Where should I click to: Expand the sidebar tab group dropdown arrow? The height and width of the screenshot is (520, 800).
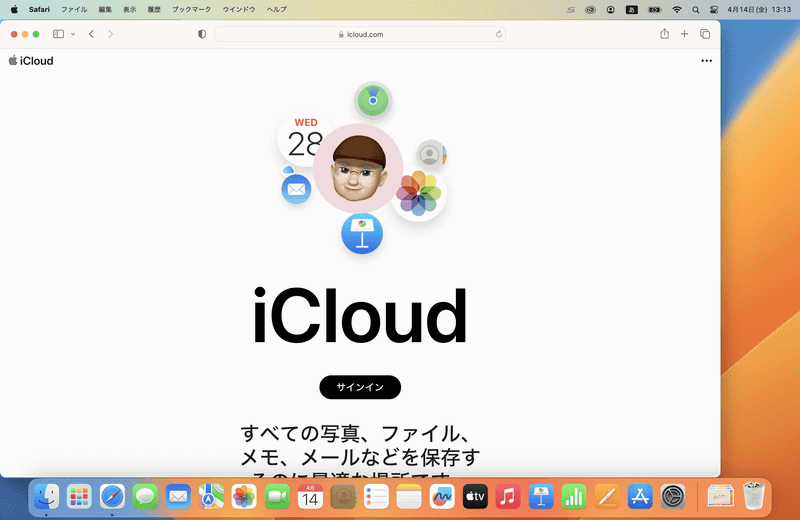73,34
